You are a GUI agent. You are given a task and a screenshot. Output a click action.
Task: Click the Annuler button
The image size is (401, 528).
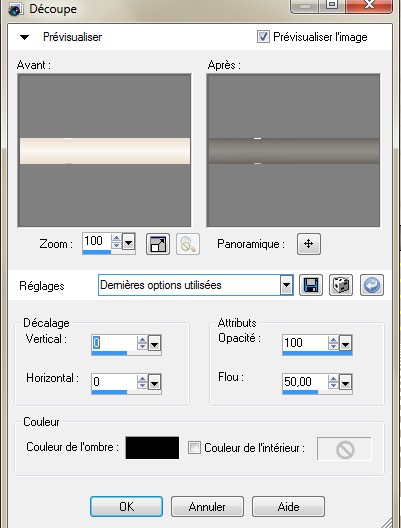[x=207, y=506]
